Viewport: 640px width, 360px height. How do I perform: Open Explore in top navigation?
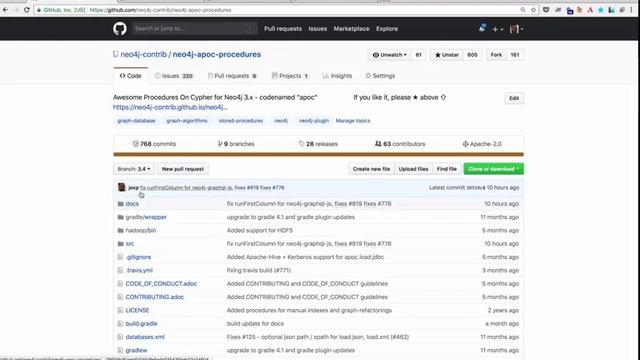tap(387, 29)
